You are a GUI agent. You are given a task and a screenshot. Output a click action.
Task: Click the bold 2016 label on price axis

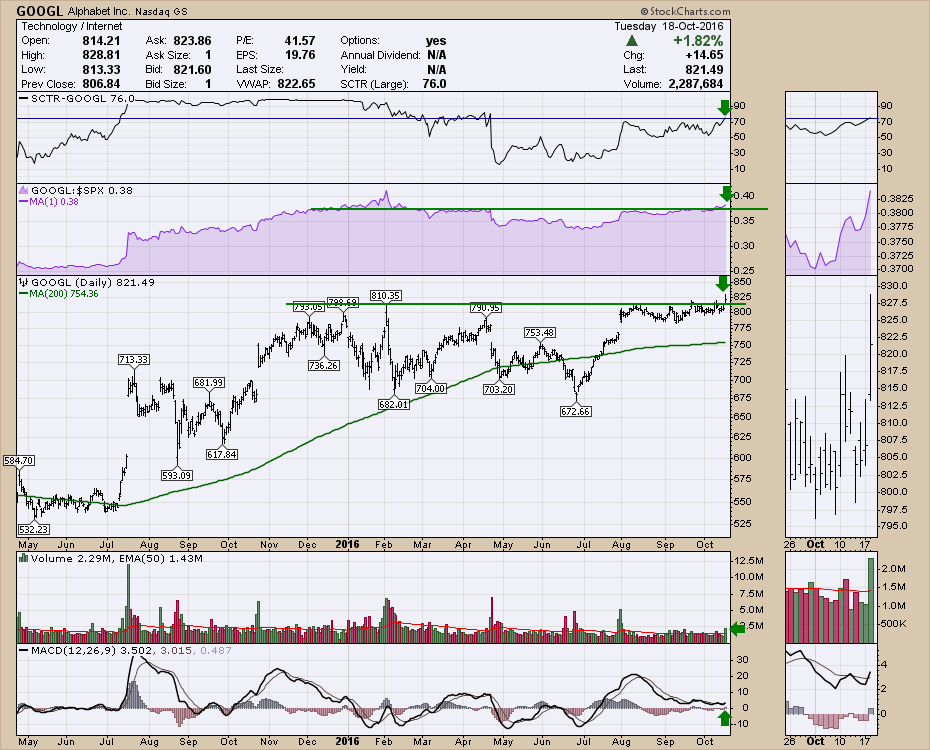pos(348,544)
